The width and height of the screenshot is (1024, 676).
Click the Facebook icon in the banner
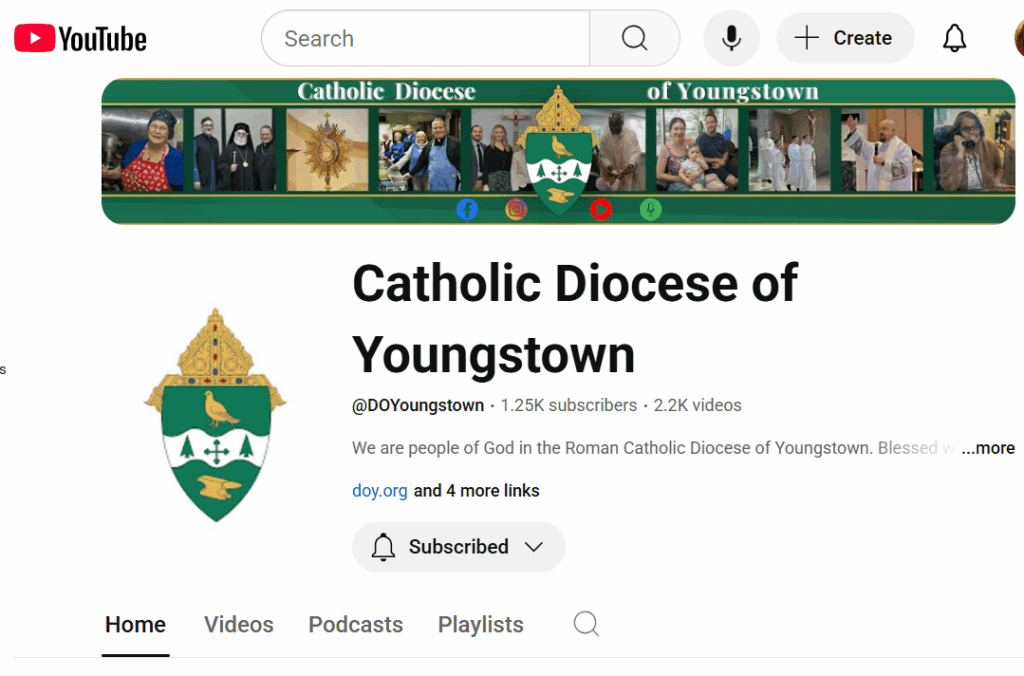pos(467,209)
